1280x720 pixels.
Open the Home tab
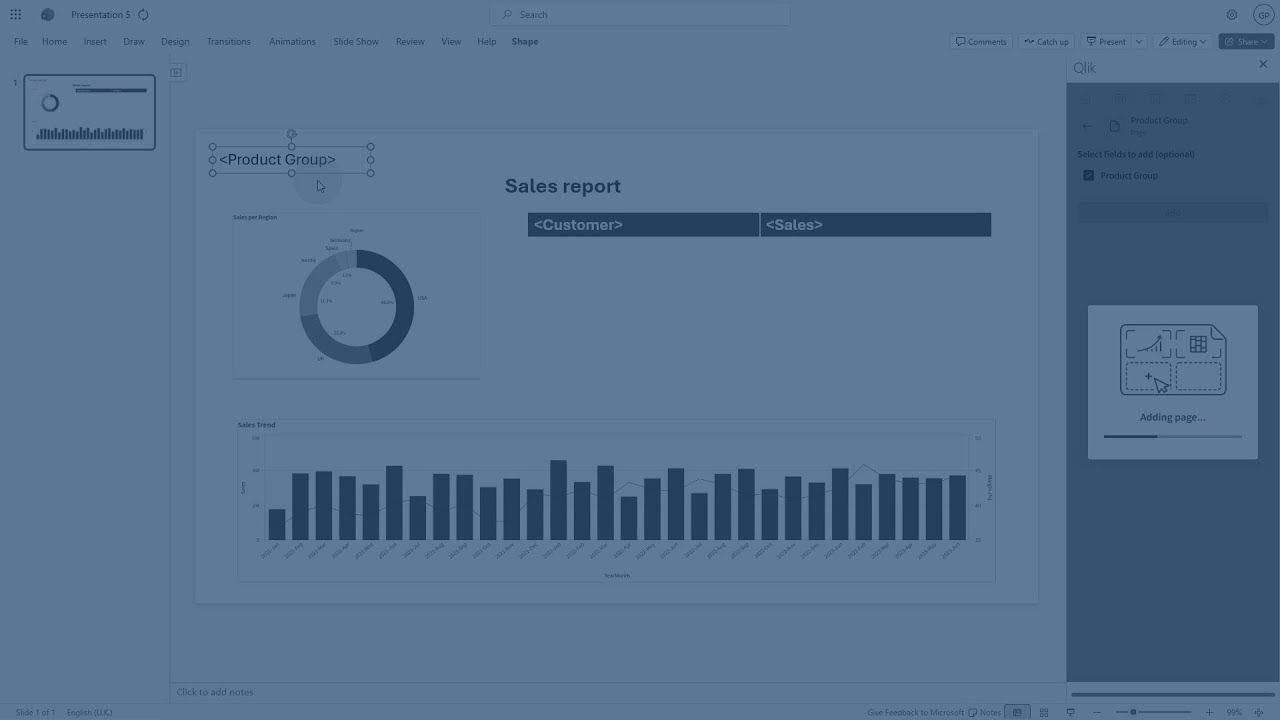pyautogui.click(x=54, y=42)
